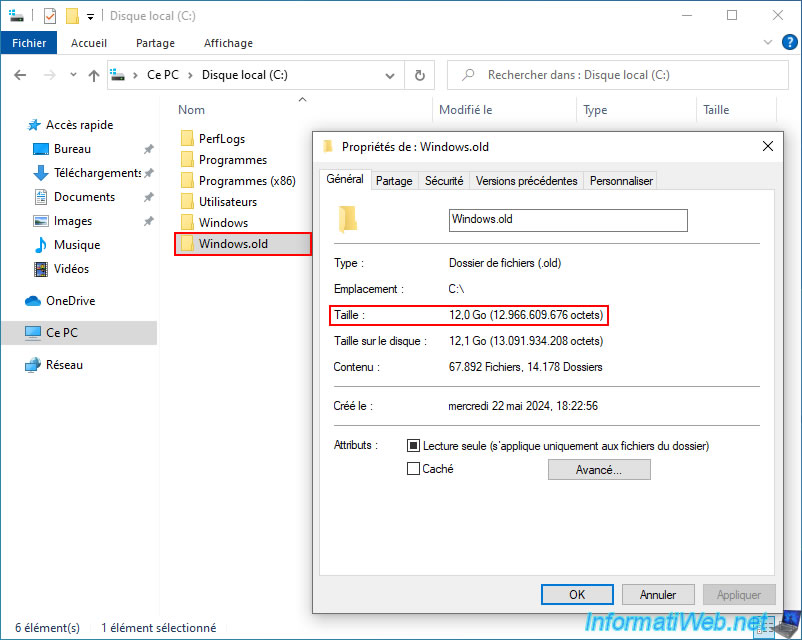Open the recent locations dropdown arrow

[x=73, y=75]
